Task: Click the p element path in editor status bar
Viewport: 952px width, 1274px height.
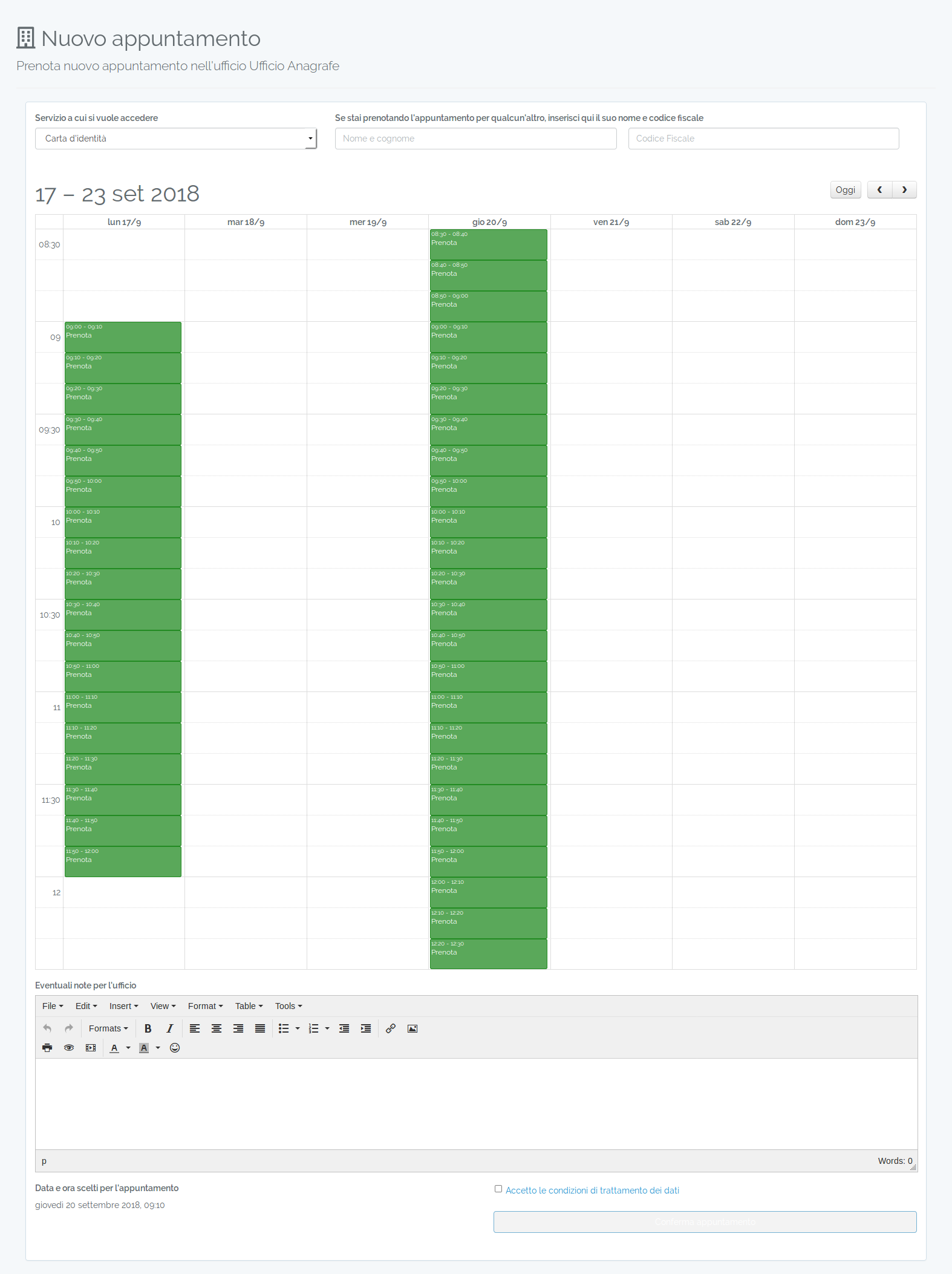Action: [x=44, y=1161]
